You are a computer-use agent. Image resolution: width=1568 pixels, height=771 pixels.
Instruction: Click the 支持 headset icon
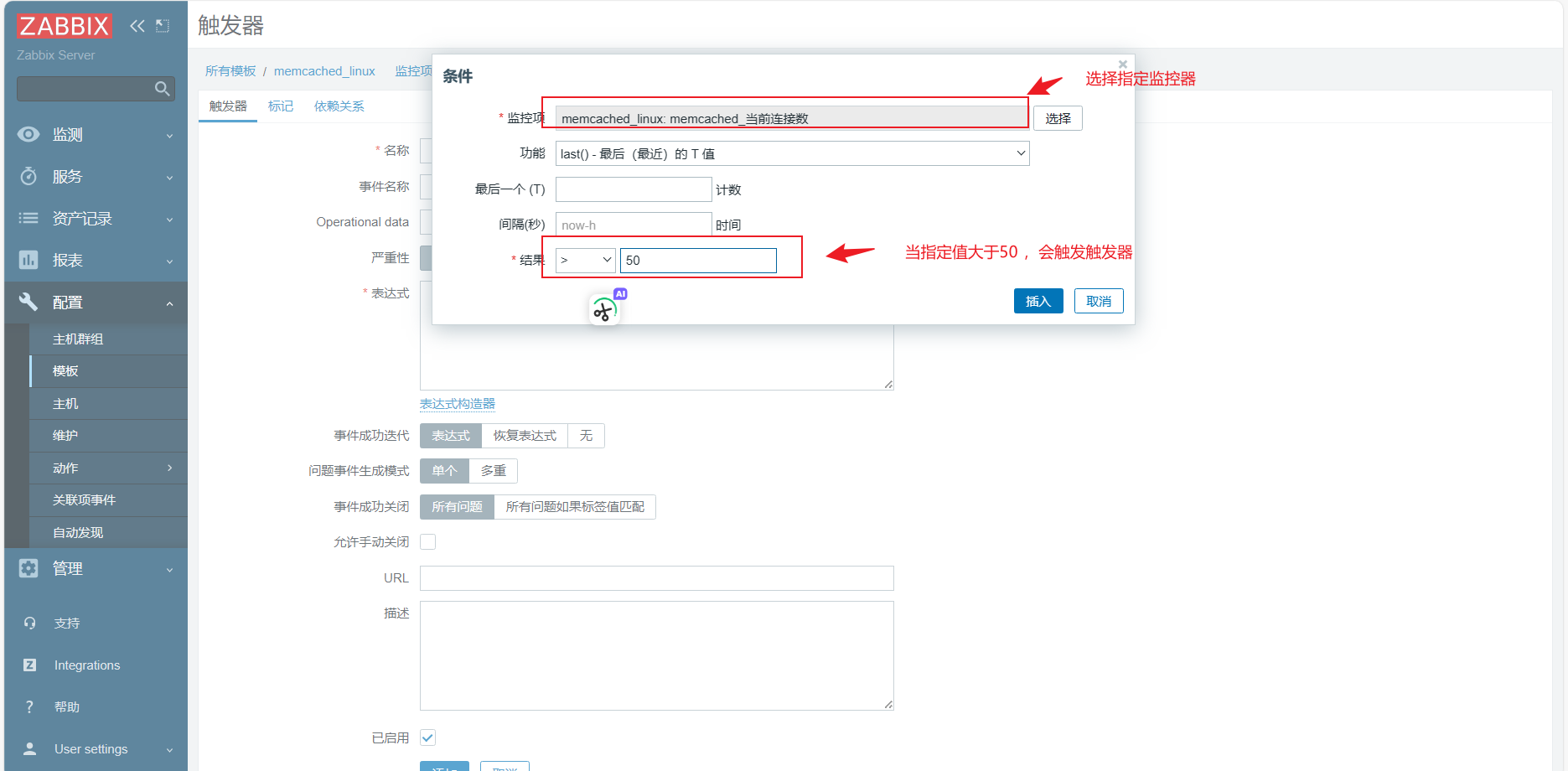pos(30,624)
